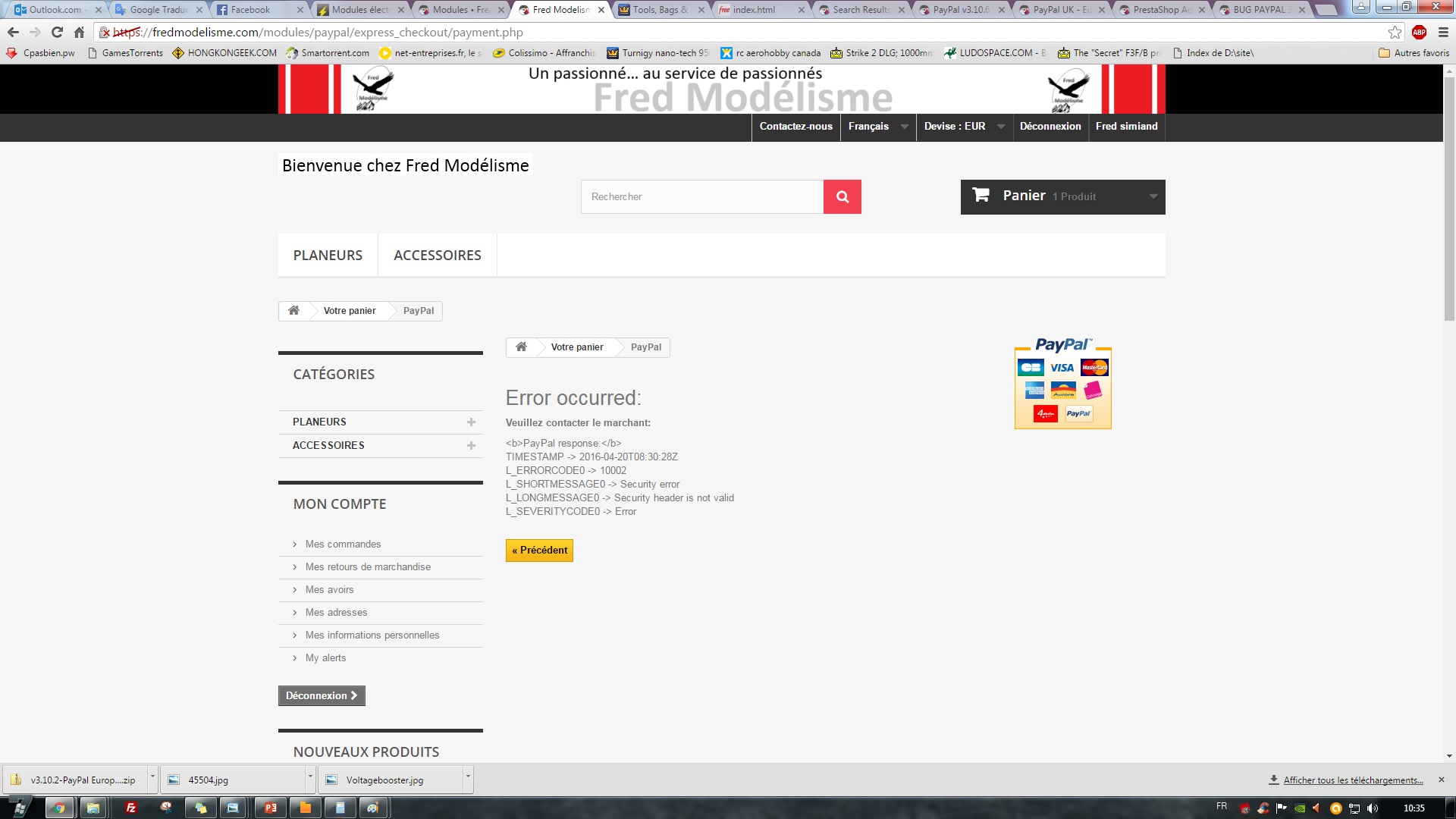Click the browser reload page icon
This screenshot has width=1456, height=819.
tap(57, 33)
